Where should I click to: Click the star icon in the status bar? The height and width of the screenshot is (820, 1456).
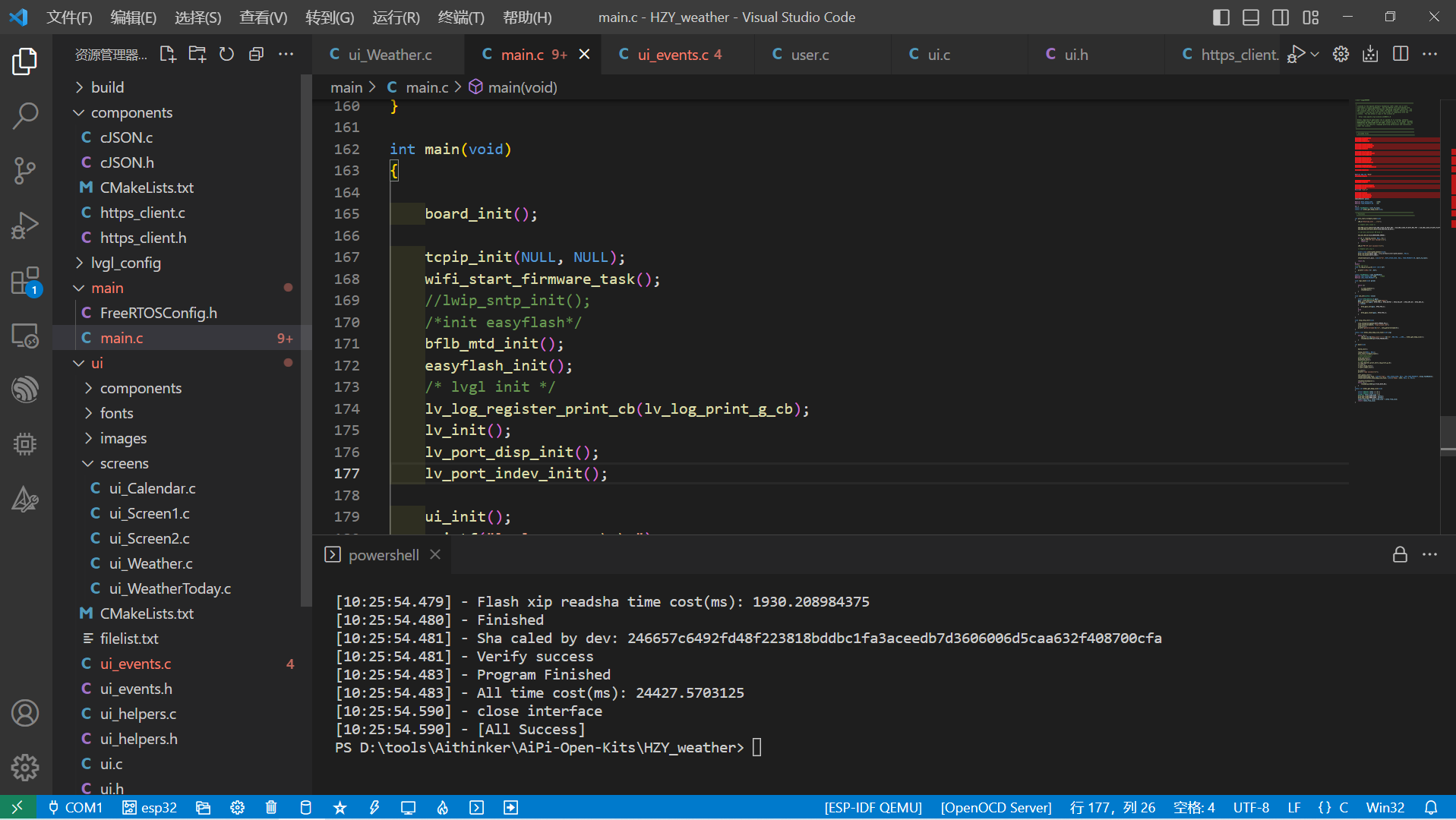pos(340,808)
